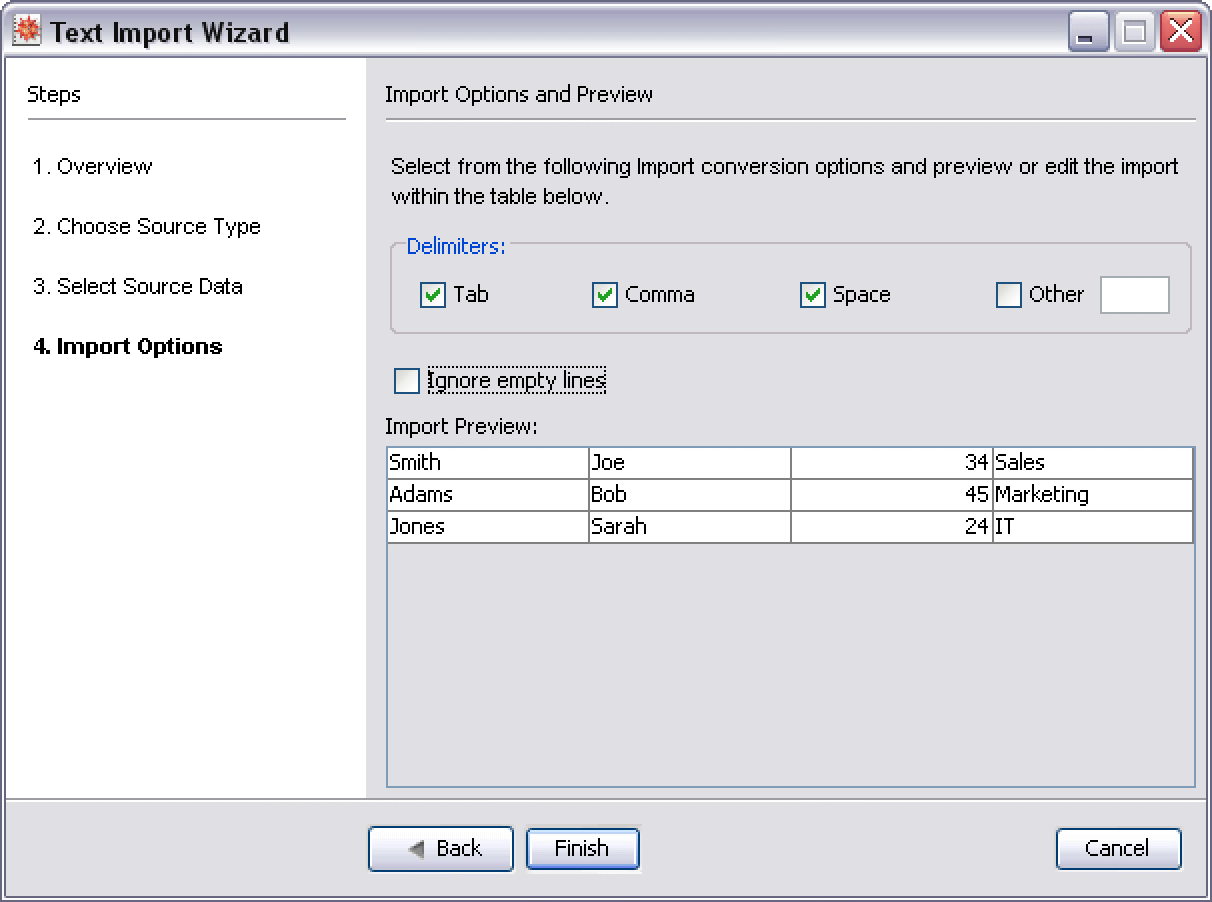This screenshot has width=1212, height=902.
Task: Click the Other delimiter text field
Action: [x=1134, y=295]
